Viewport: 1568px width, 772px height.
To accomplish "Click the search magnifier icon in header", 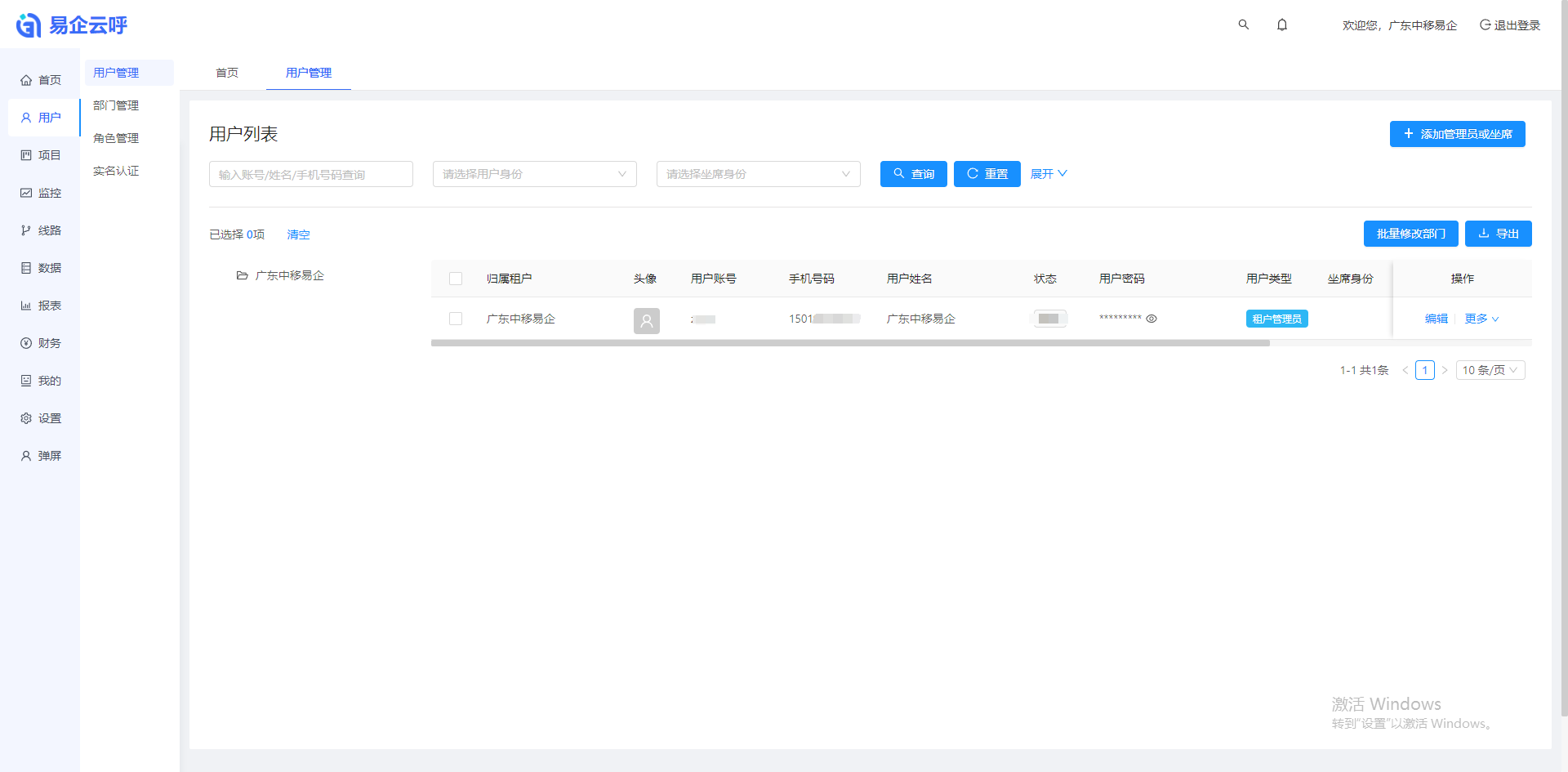I will tap(1243, 25).
